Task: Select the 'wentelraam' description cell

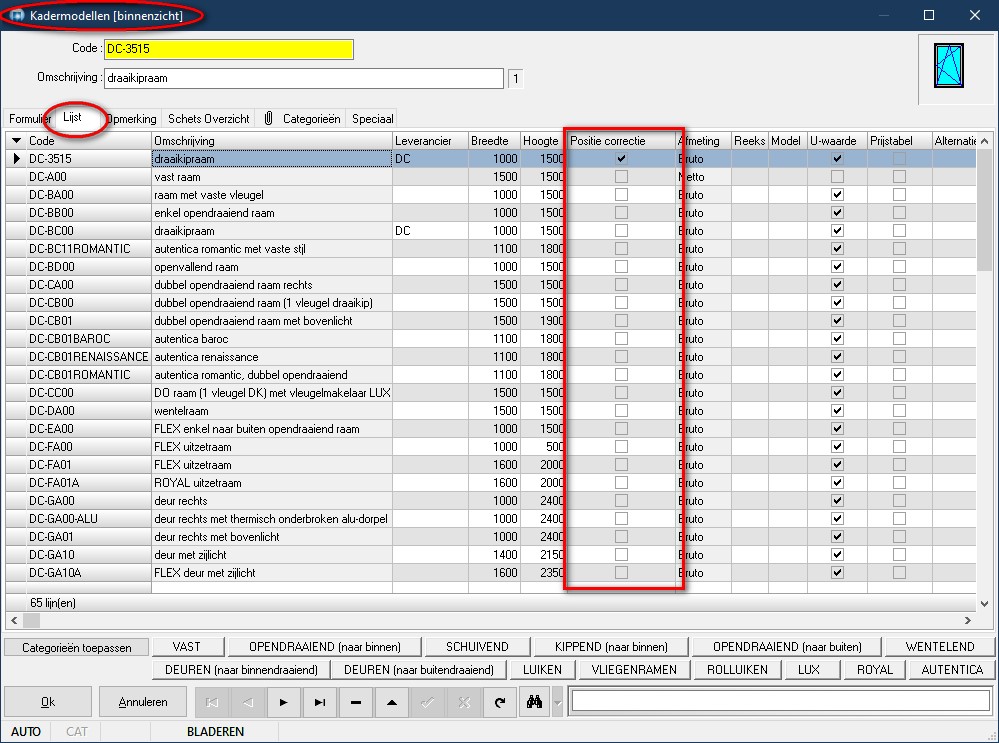Action: point(272,411)
